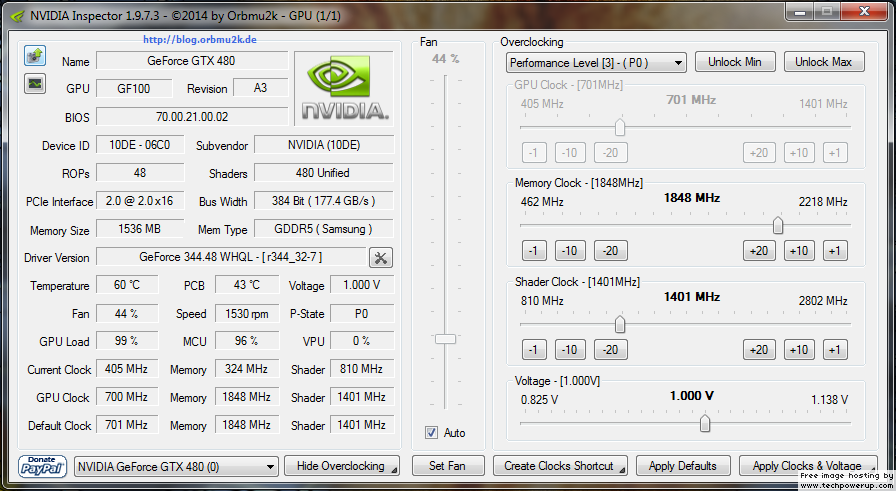896x491 pixels.
Task: Decrease Shader Clock by 1 MHz
Action: (x=534, y=350)
